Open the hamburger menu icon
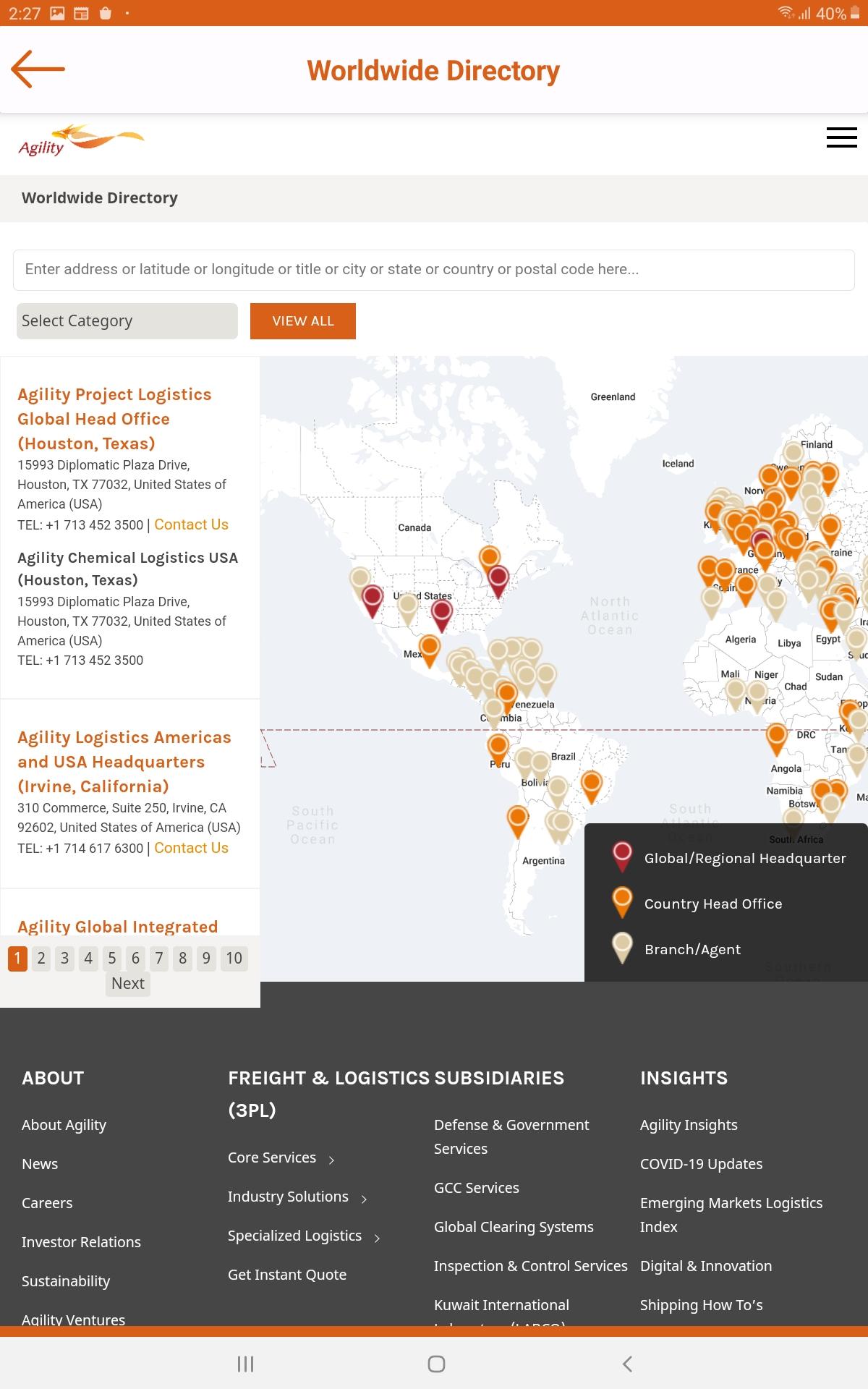 coord(841,137)
